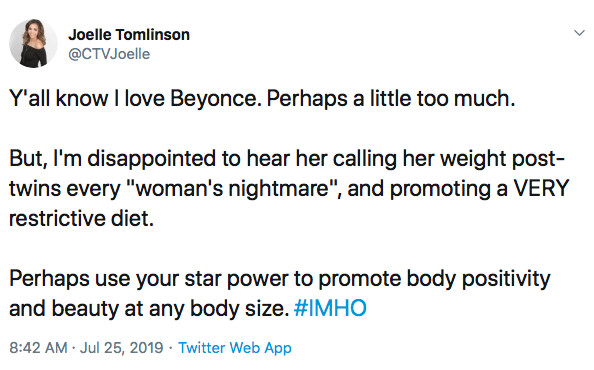
Task: Open the Twitter Web App link
Action: coord(235,348)
